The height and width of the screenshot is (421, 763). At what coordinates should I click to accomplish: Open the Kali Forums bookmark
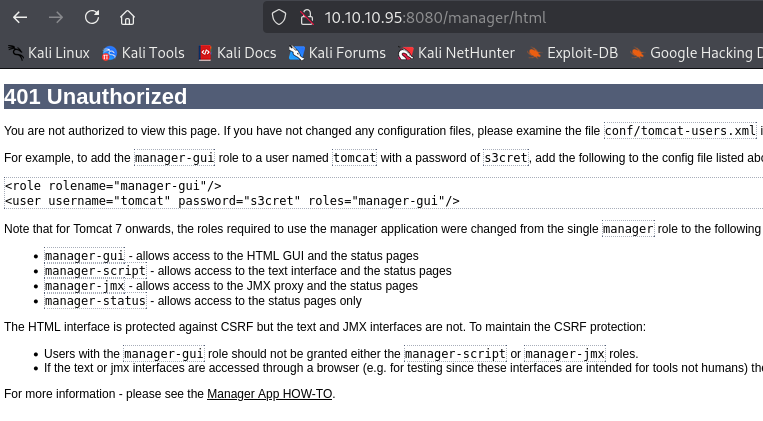337,53
